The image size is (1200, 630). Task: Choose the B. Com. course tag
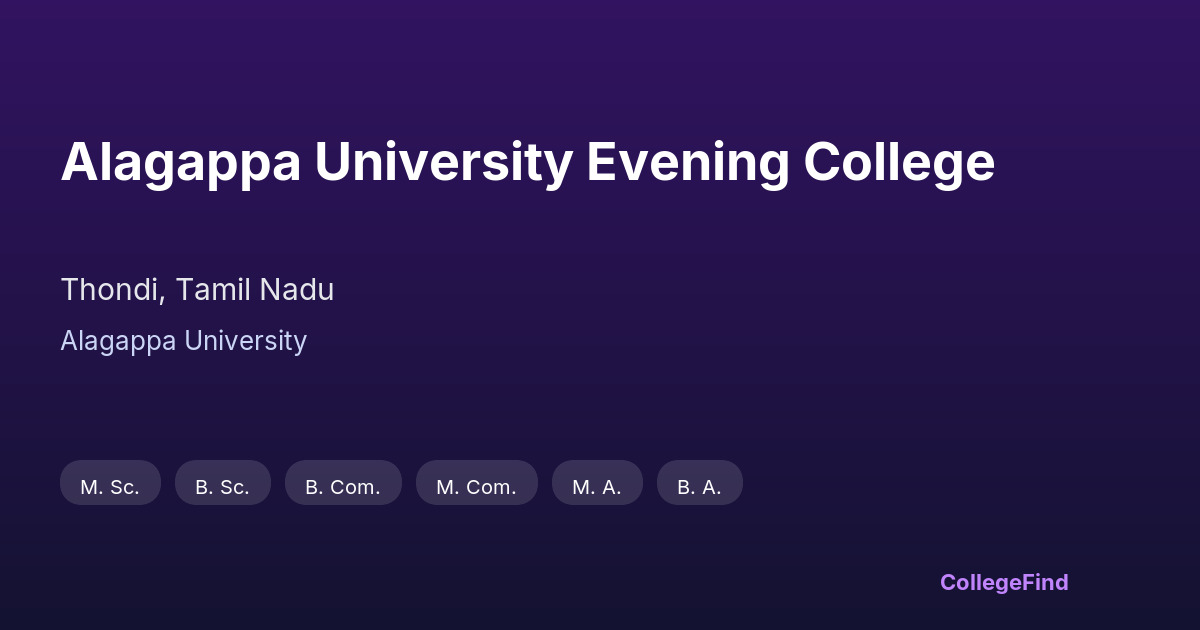point(343,487)
